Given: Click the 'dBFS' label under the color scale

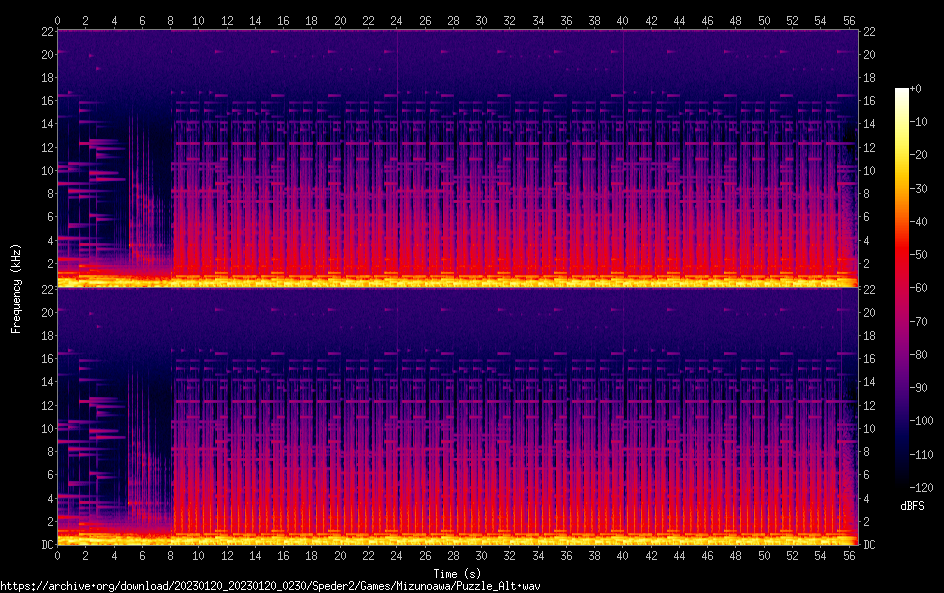Looking at the screenshot, I should pos(911,506).
